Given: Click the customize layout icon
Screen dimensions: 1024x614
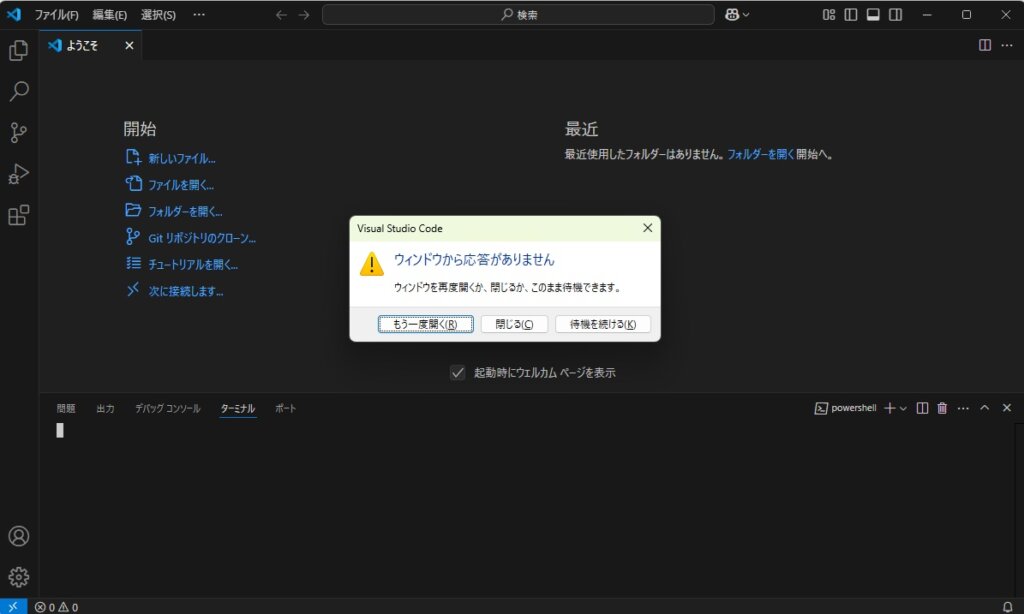Looking at the screenshot, I should (829, 14).
